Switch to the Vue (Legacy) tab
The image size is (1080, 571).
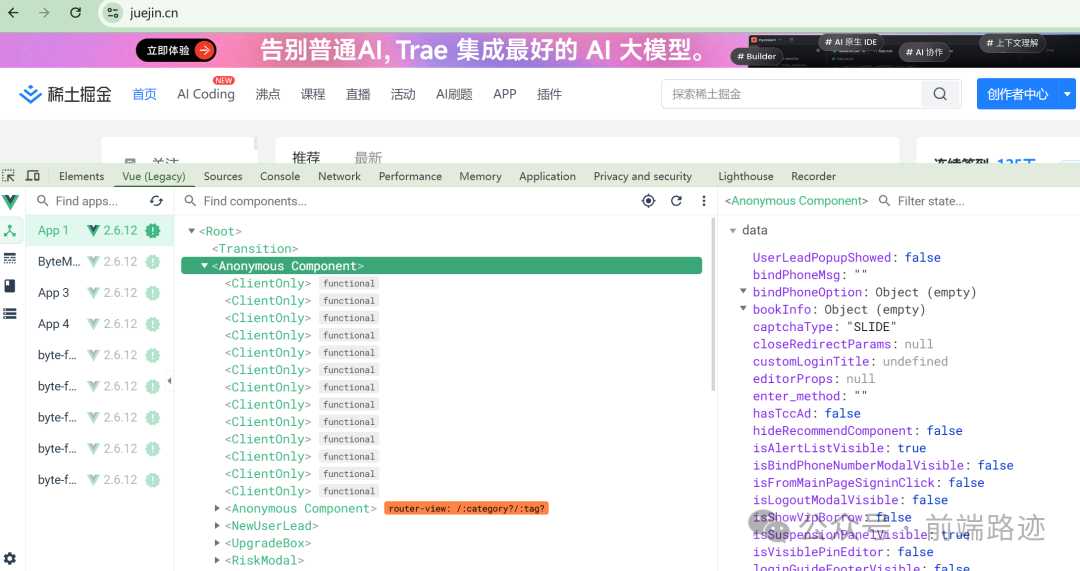(x=154, y=176)
